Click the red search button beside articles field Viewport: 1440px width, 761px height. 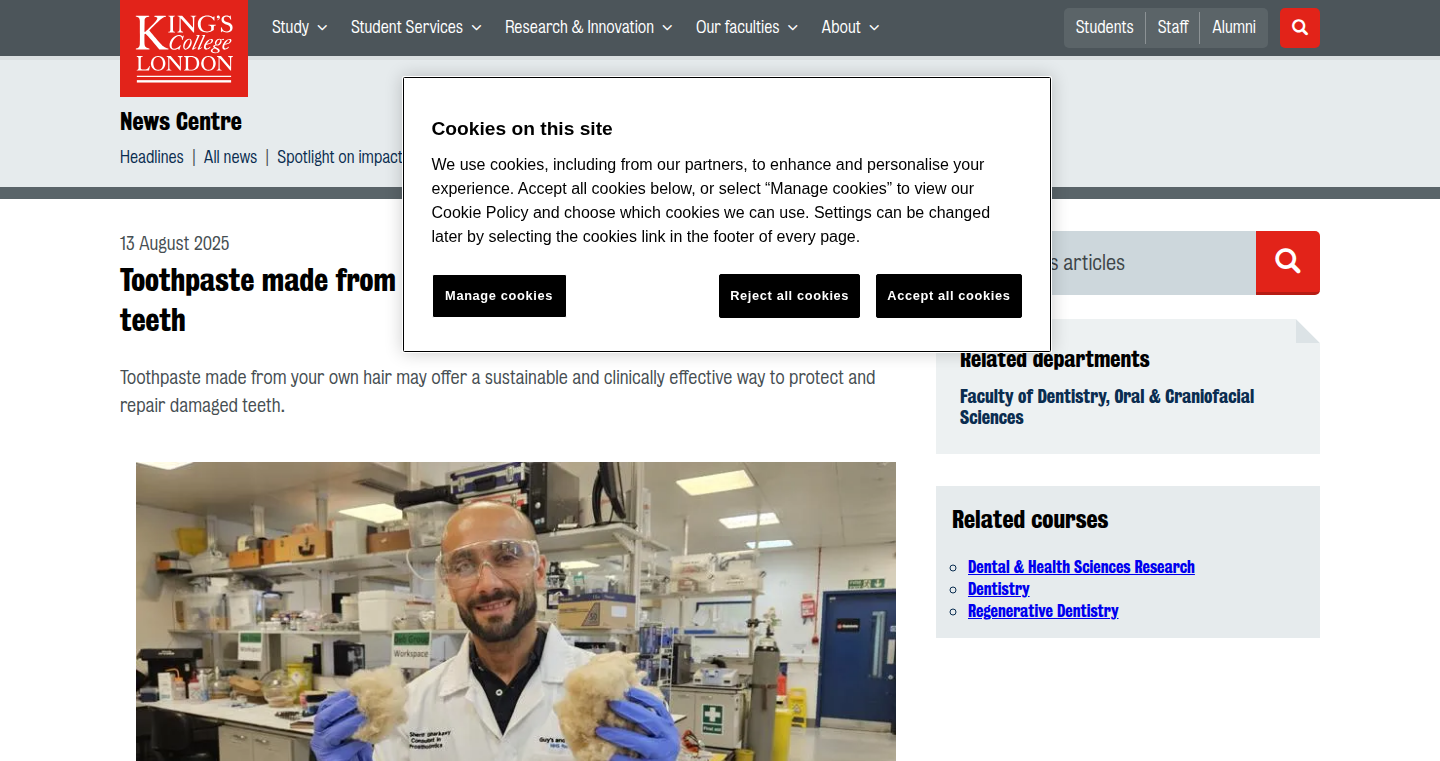[x=1288, y=263]
